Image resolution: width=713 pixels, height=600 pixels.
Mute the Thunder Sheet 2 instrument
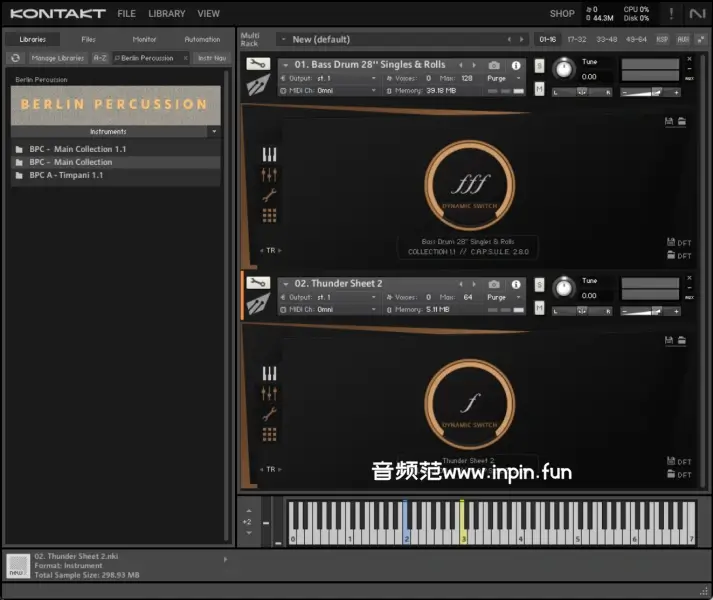click(x=540, y=309)
